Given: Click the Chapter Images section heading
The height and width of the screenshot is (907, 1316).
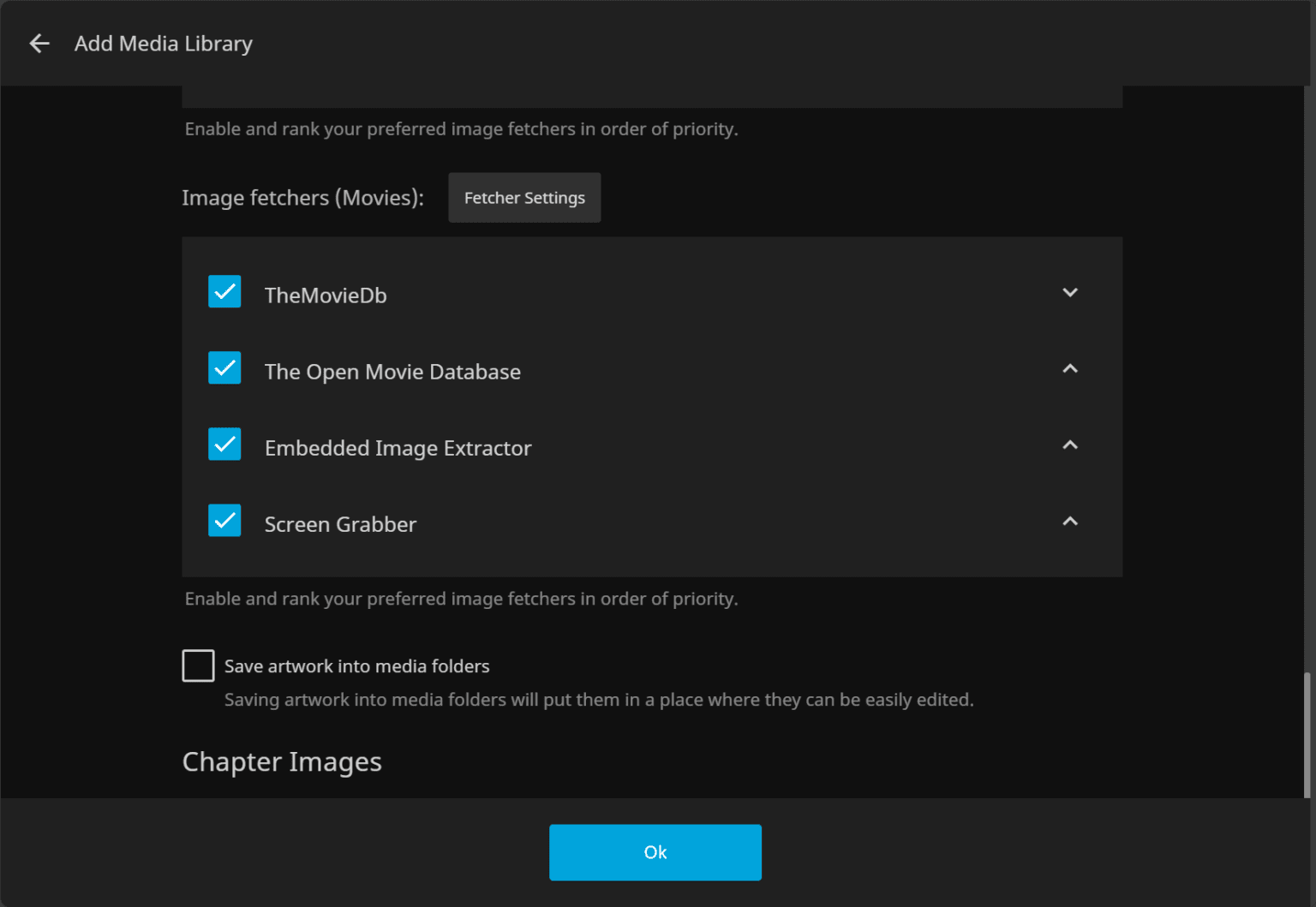Looking at the screenshot, I should [x=282, y=761].
